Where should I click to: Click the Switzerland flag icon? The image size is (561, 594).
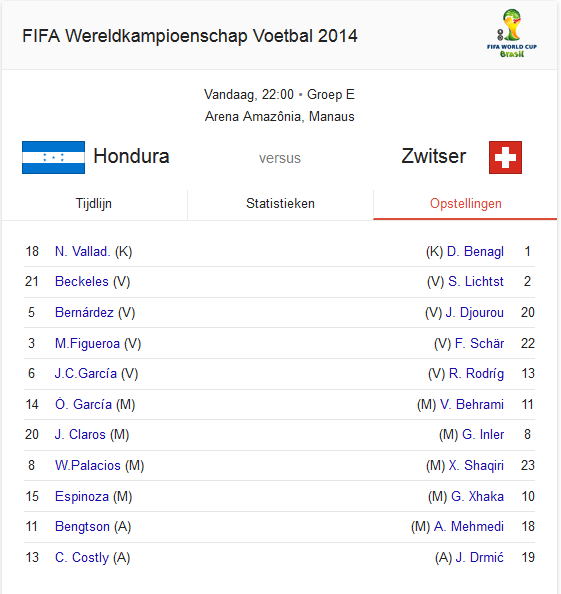coord(505,157)
